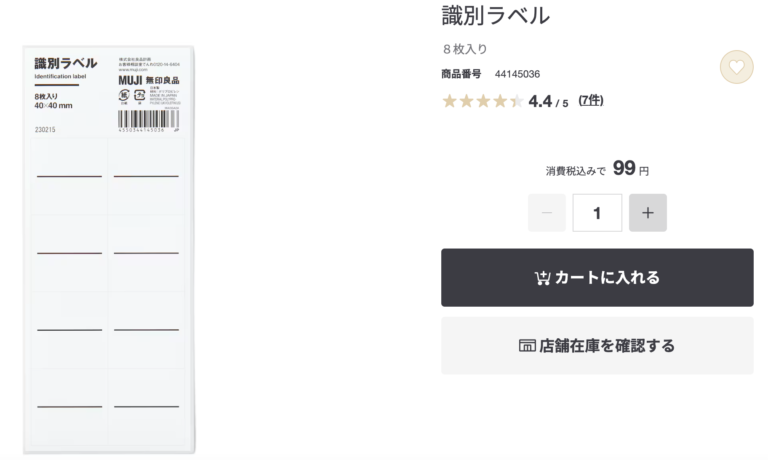Click the partially filled fifth rating star
The image size is (768, 460).
[516, 101]
